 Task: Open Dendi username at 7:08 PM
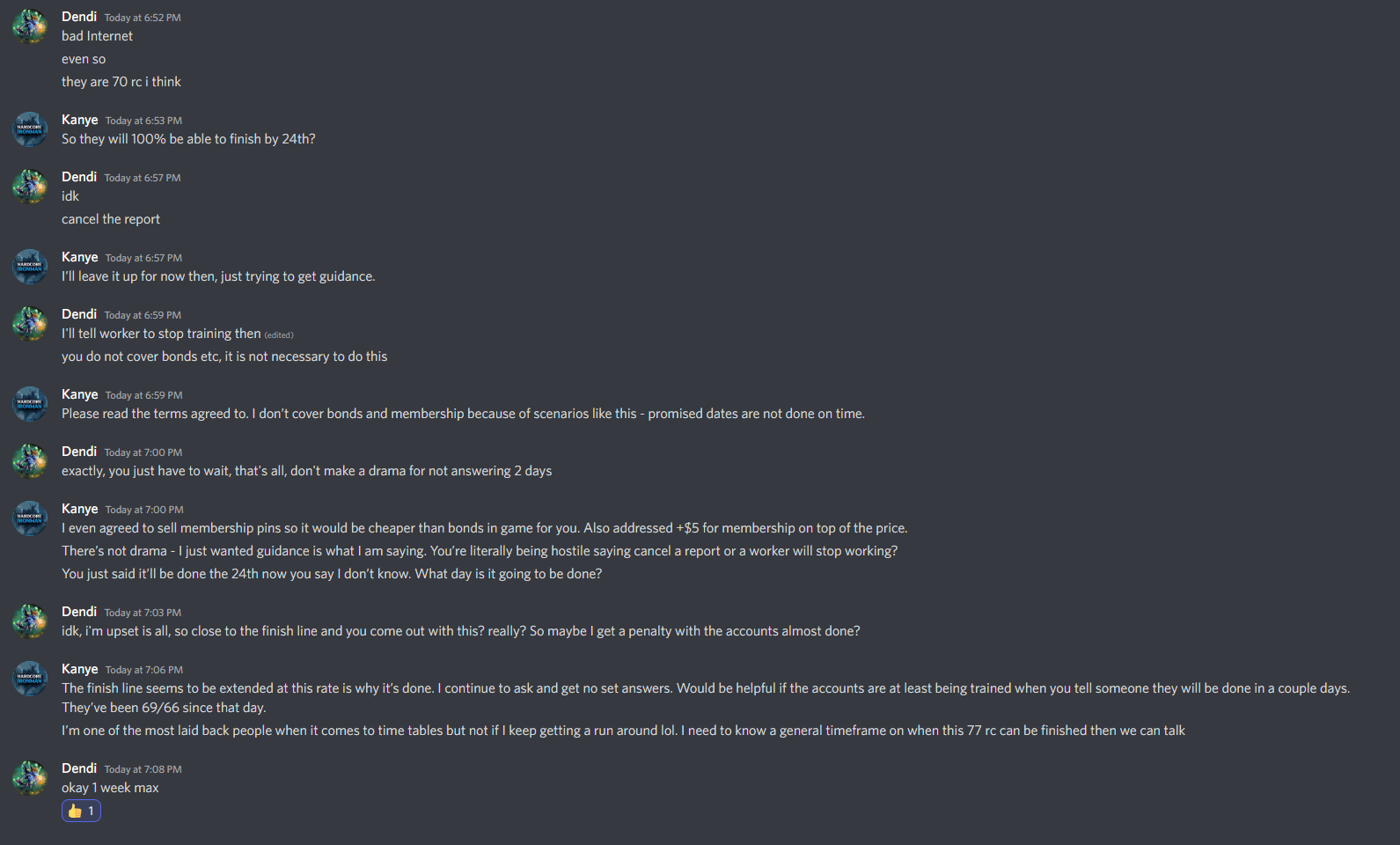pos(79,768)
